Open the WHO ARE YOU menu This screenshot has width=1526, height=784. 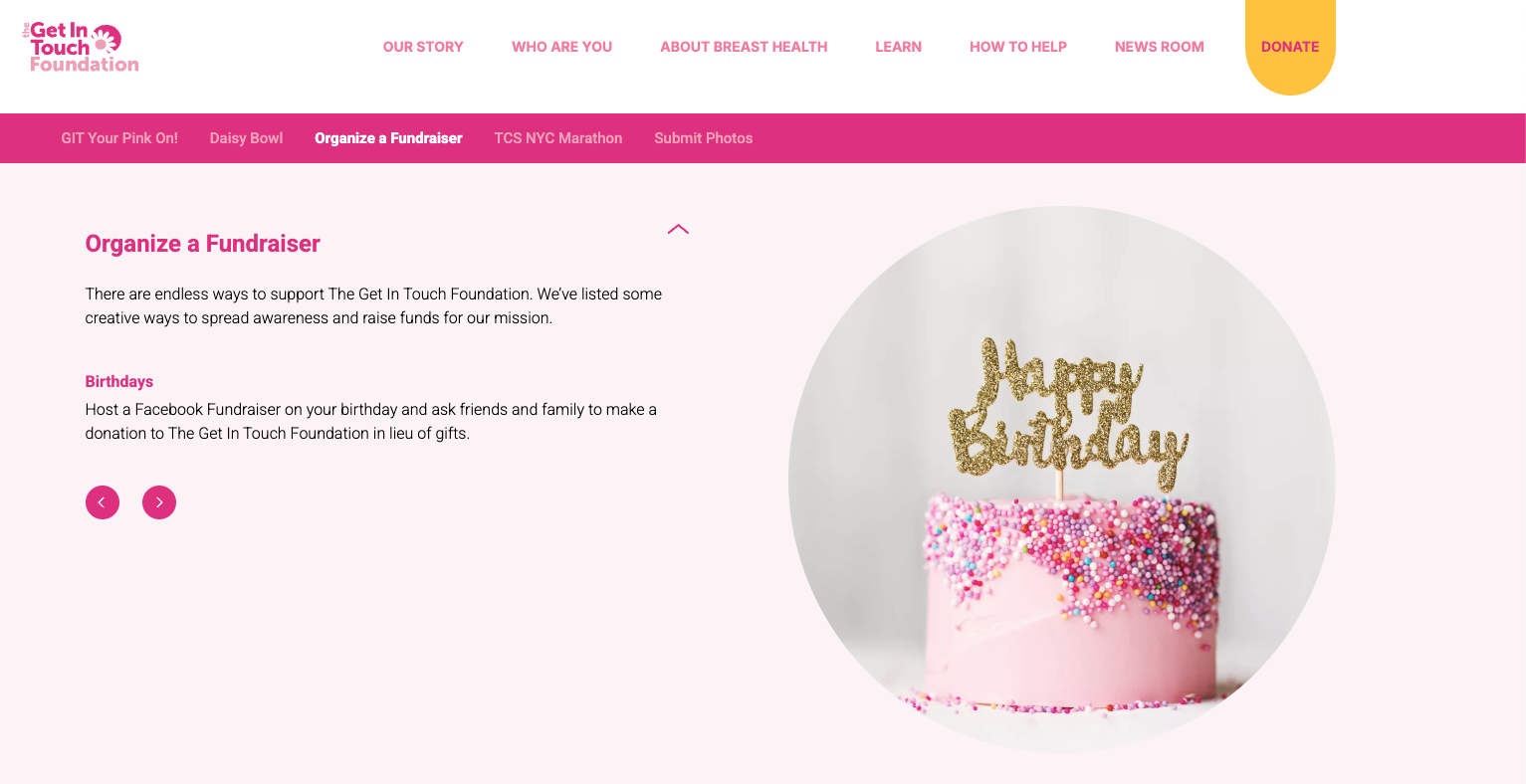tap(561, 47)
